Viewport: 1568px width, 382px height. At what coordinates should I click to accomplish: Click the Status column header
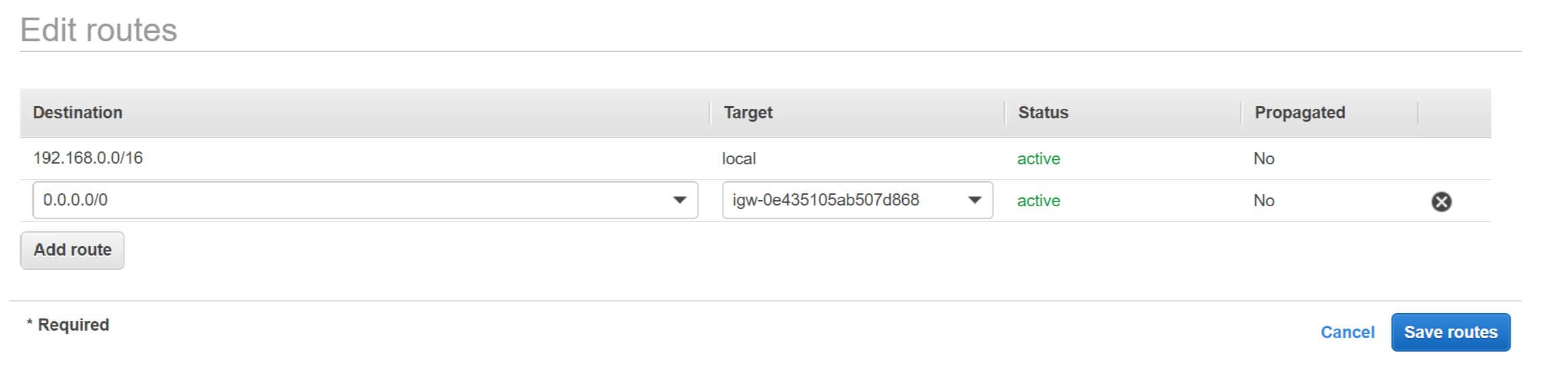point(1043,112)
